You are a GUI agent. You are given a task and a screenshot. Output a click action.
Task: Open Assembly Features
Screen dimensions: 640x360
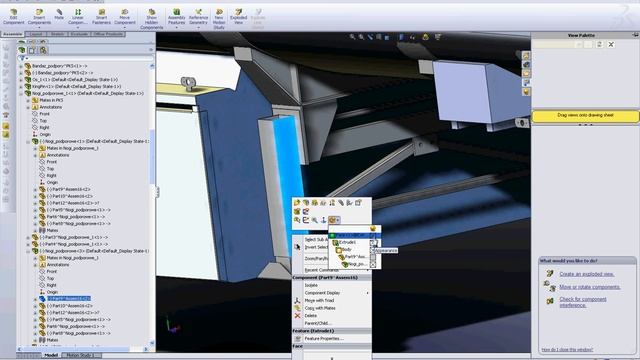pos(176,17)
